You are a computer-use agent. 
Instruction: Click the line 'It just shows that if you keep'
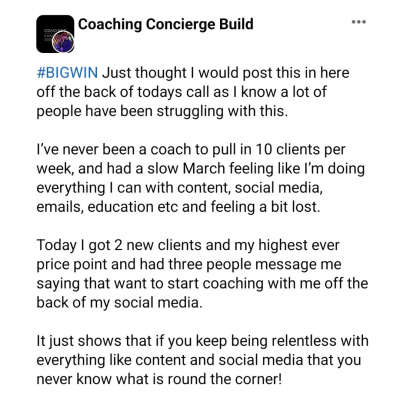[x=202, y=341]
